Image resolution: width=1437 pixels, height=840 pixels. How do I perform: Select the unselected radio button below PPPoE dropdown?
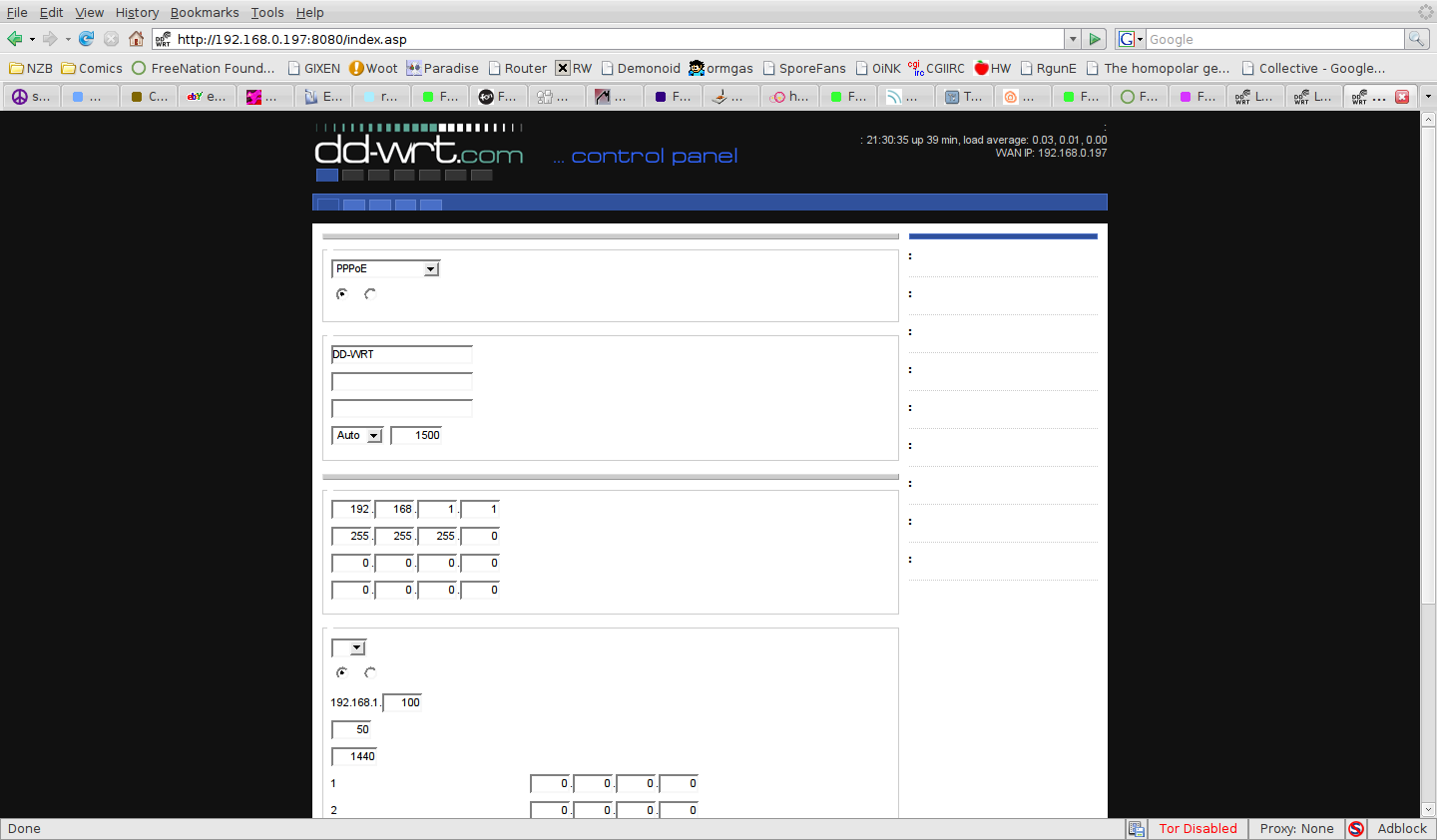(x=370, y=294)
